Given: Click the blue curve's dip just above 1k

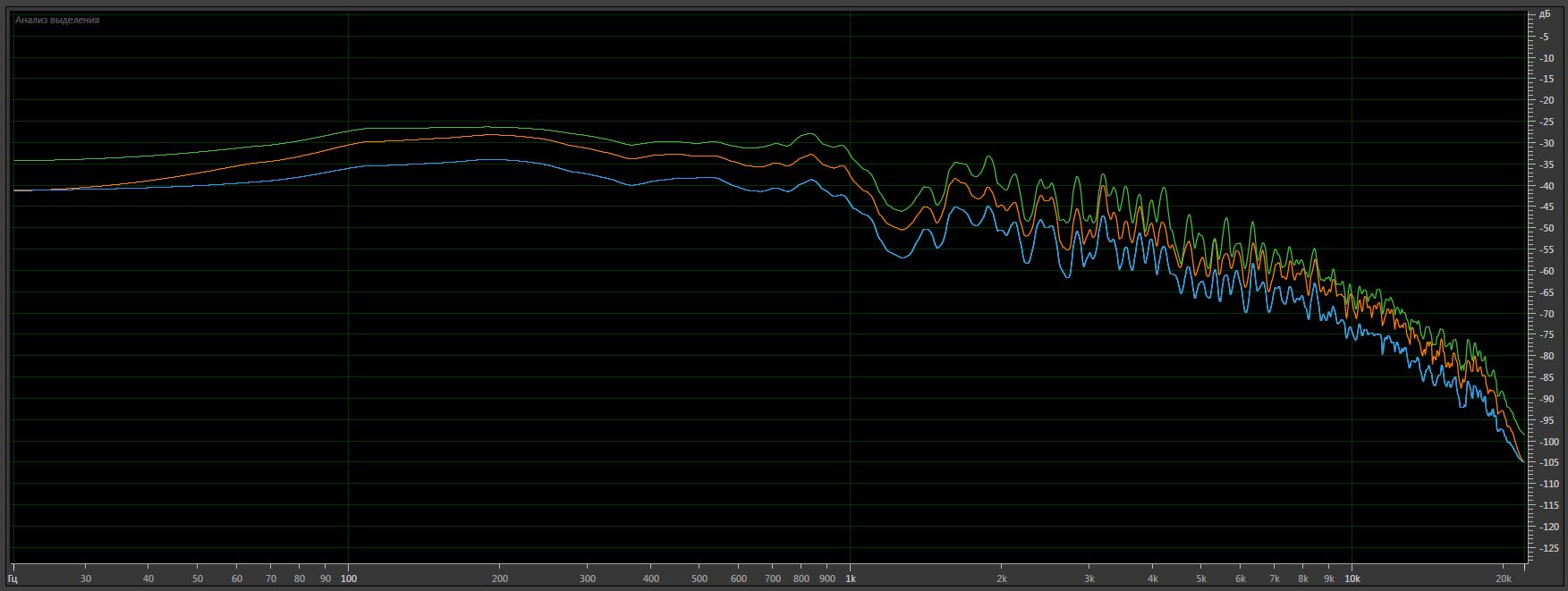Looking at the screenshot, I should coord(899,257).
